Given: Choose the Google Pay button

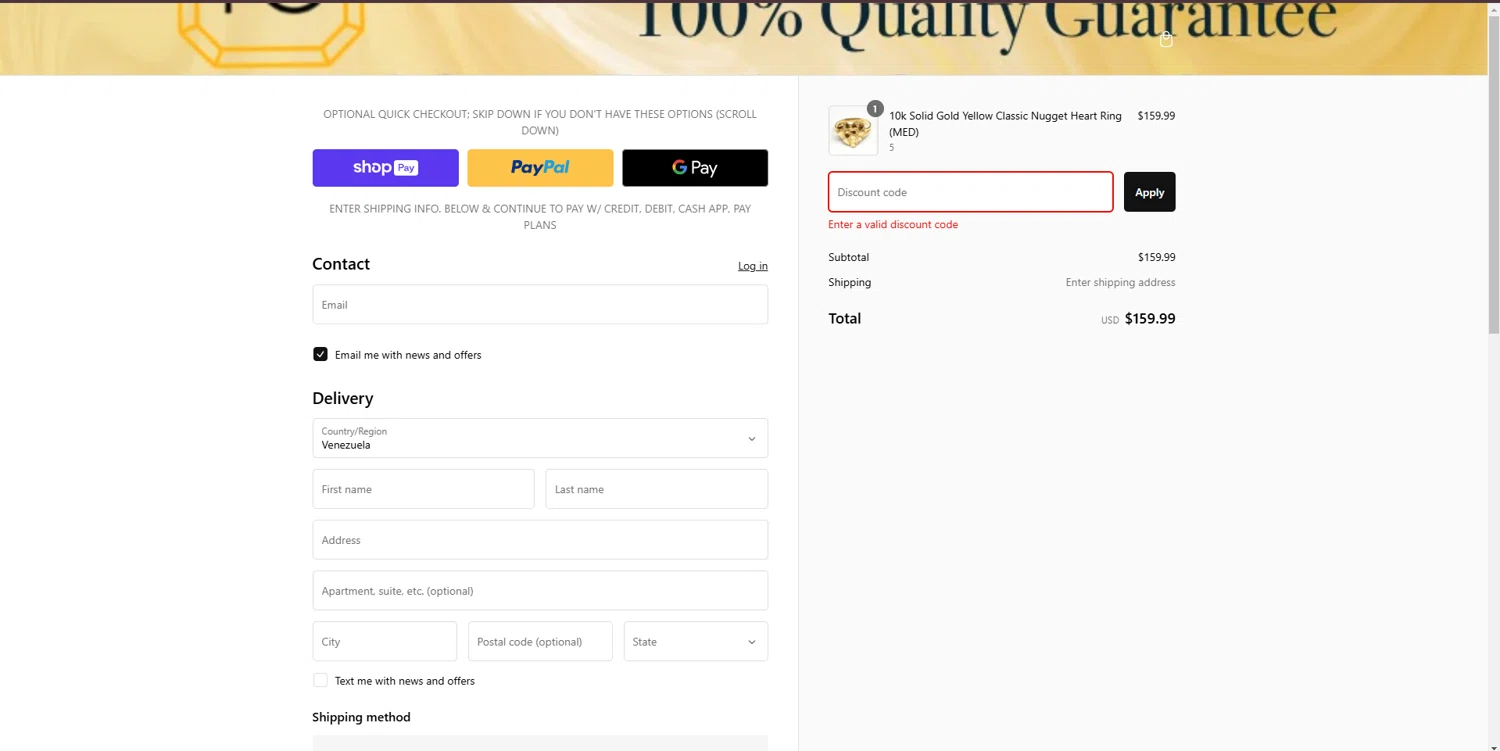Looking at the screenshot, I should [x=695, y=168].
